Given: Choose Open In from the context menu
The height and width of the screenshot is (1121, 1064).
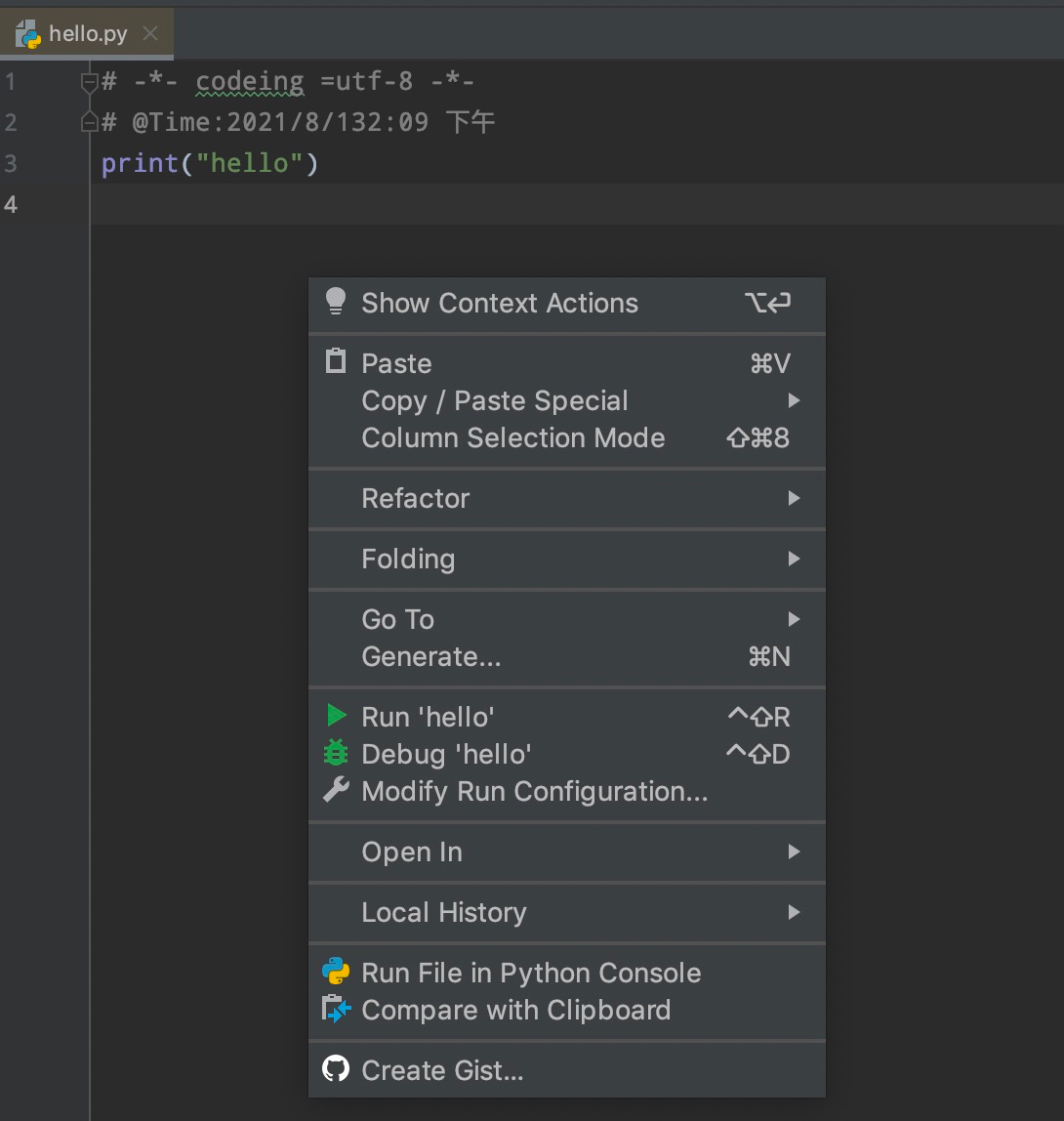Looking at the screenshot, I should (411, 851).
